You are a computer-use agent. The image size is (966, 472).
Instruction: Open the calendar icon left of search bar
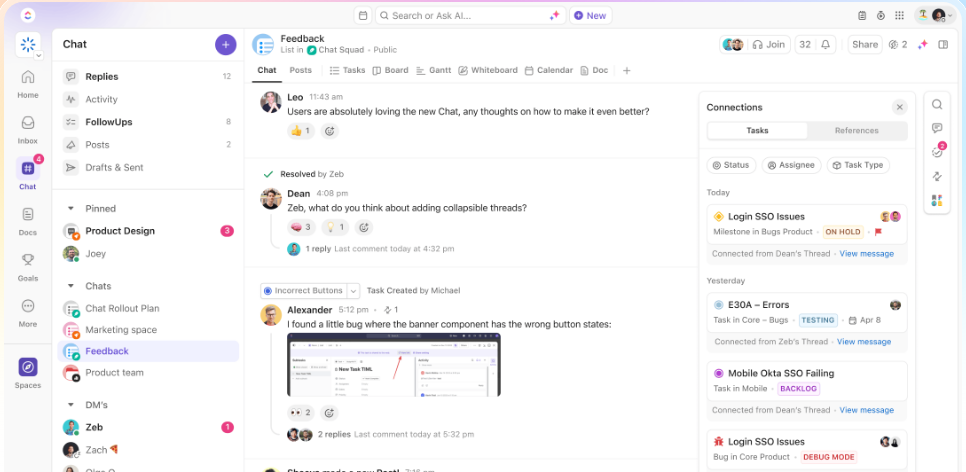pyautogui.click(x=363, y=15)
